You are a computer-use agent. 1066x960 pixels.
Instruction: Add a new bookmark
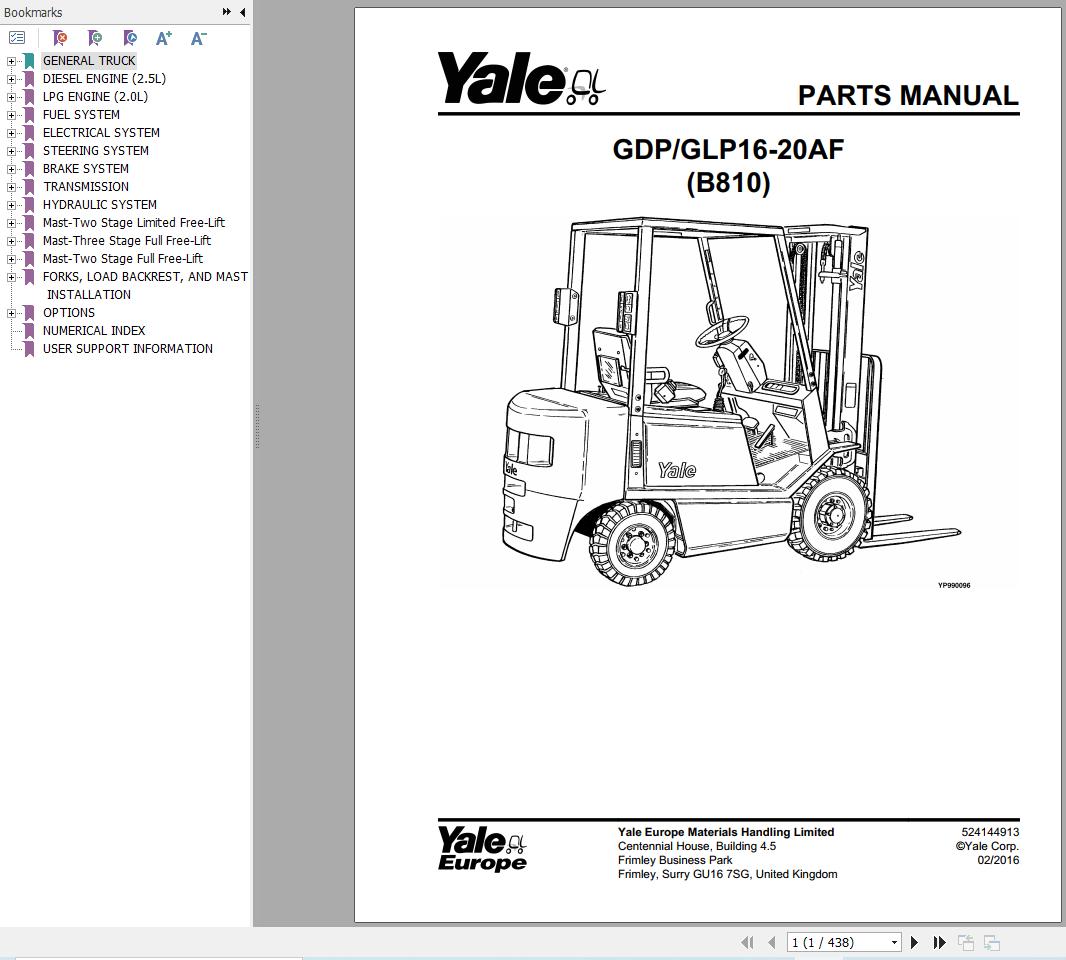(x=95, y=38)
